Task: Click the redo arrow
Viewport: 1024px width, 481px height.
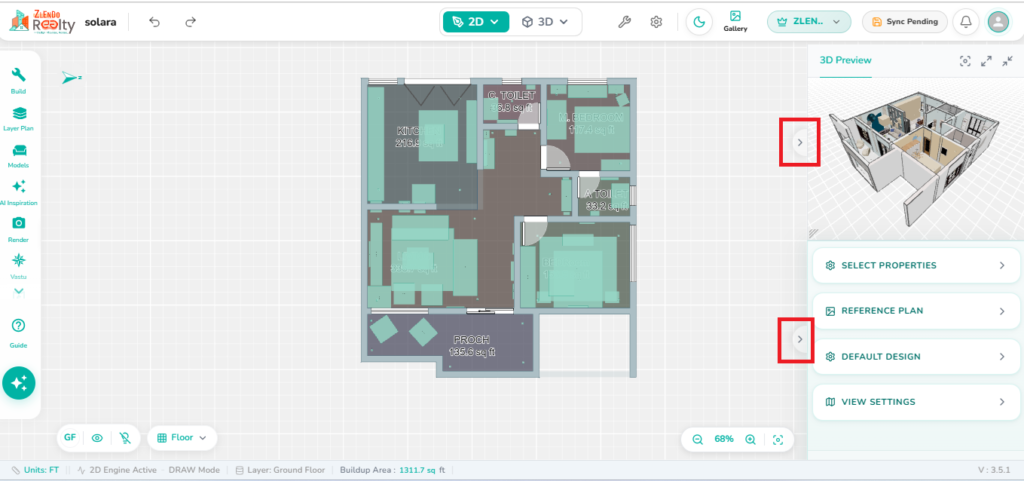Action: coord(190,22)
